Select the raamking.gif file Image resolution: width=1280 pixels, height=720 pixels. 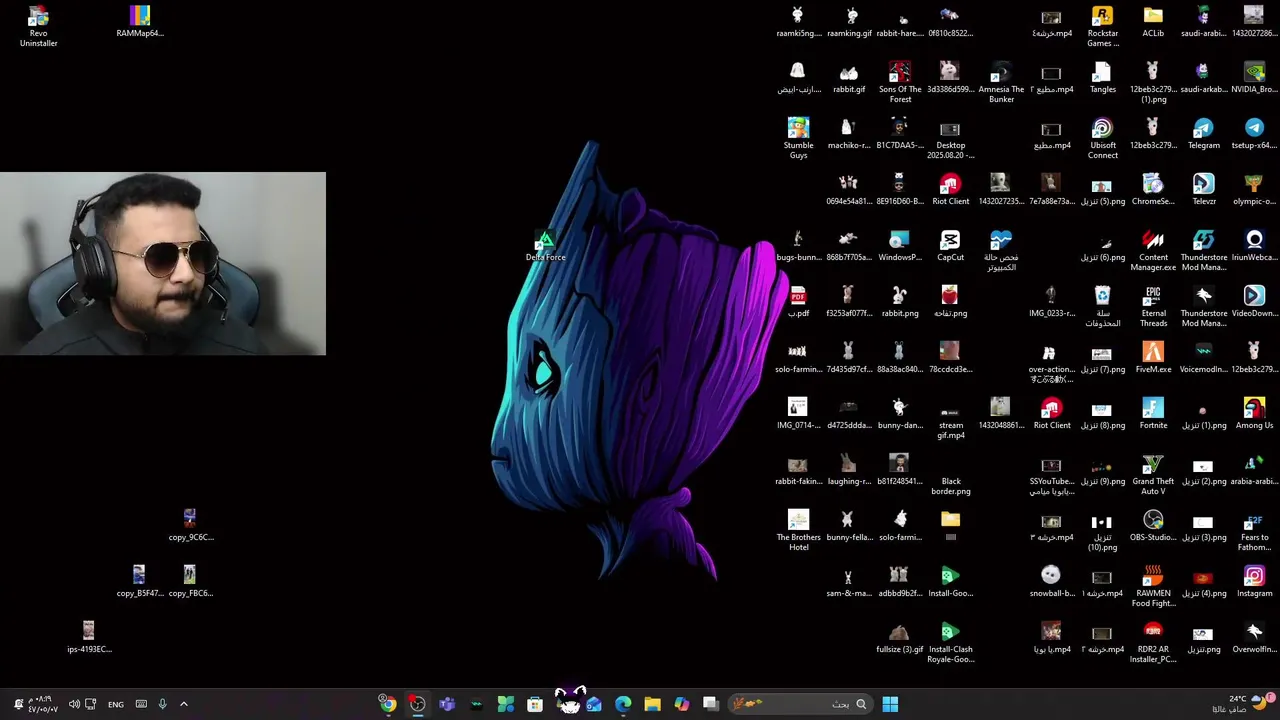849,21
